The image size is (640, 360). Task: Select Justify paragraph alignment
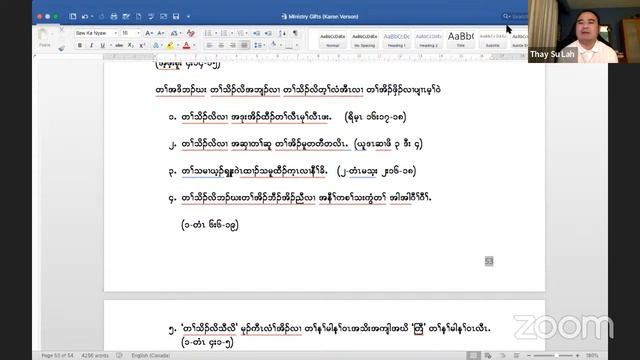244,45
